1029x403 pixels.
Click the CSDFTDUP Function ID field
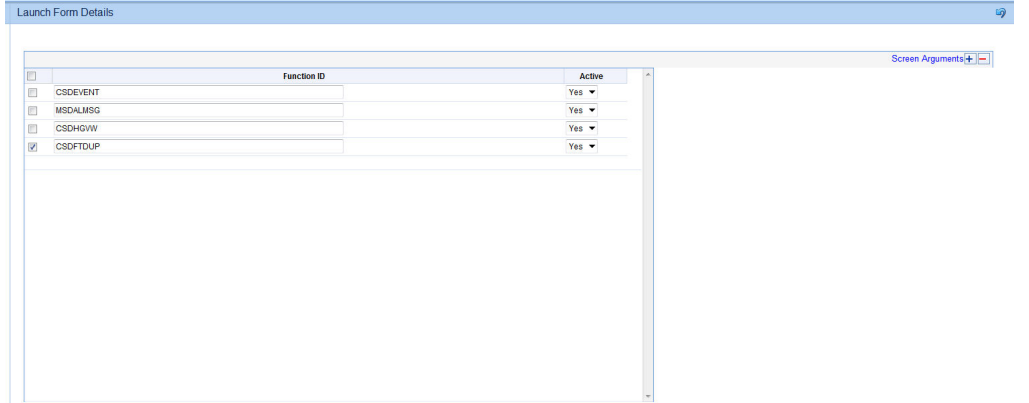tap(198, 147)
